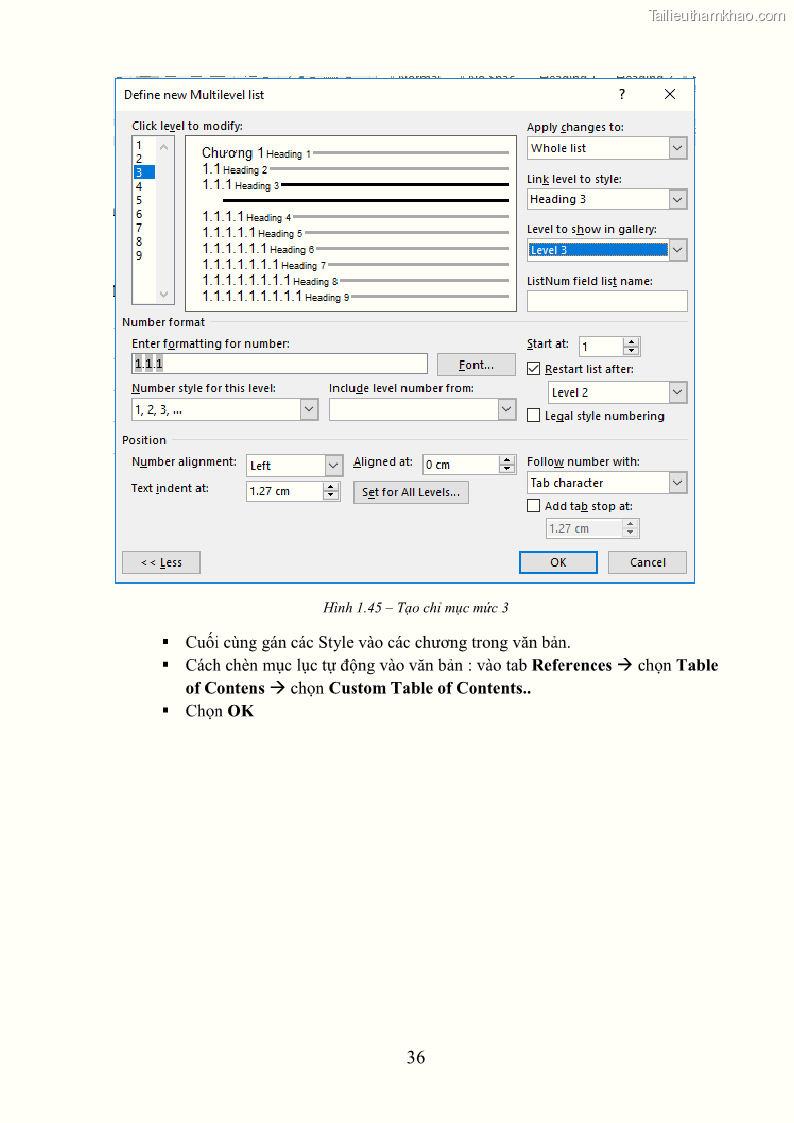Screen dimensions: 794x1123
Task: Open the Apply changes to dropdown
Action: click(678, 148)
